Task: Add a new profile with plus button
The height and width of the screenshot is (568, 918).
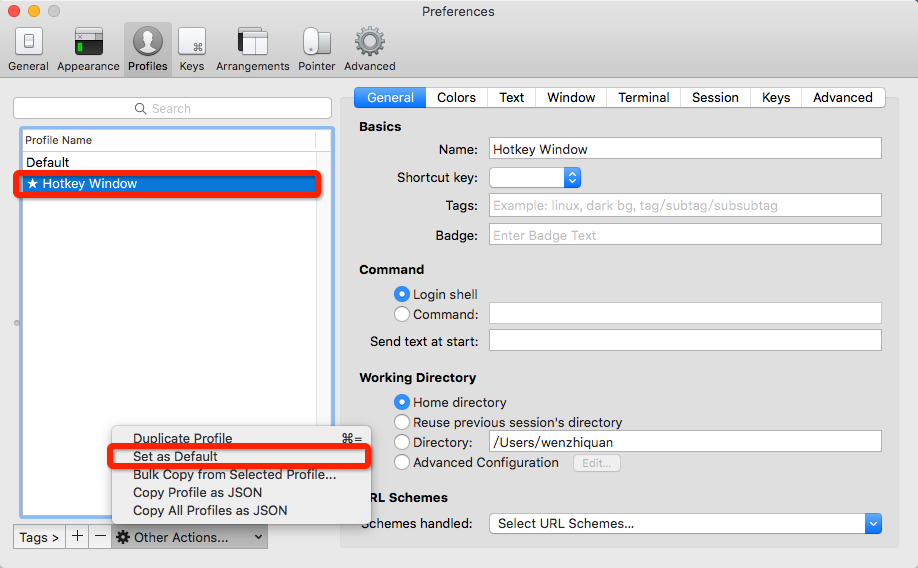Action: pos(77,536)
